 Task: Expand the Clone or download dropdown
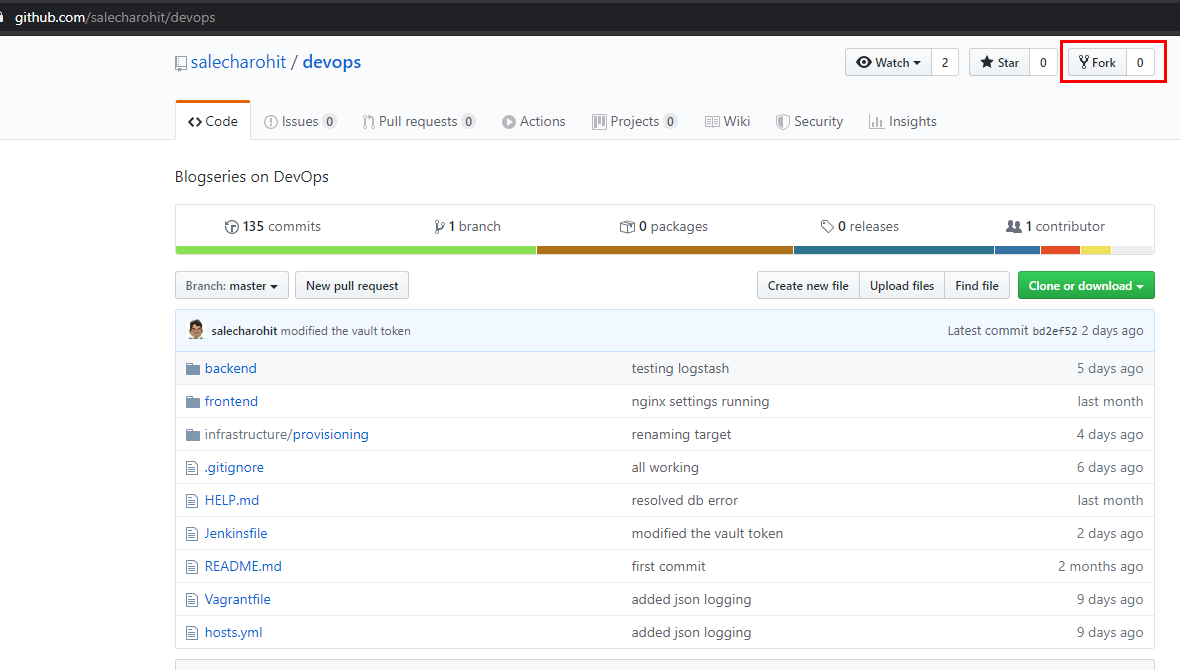[1086, 285]
